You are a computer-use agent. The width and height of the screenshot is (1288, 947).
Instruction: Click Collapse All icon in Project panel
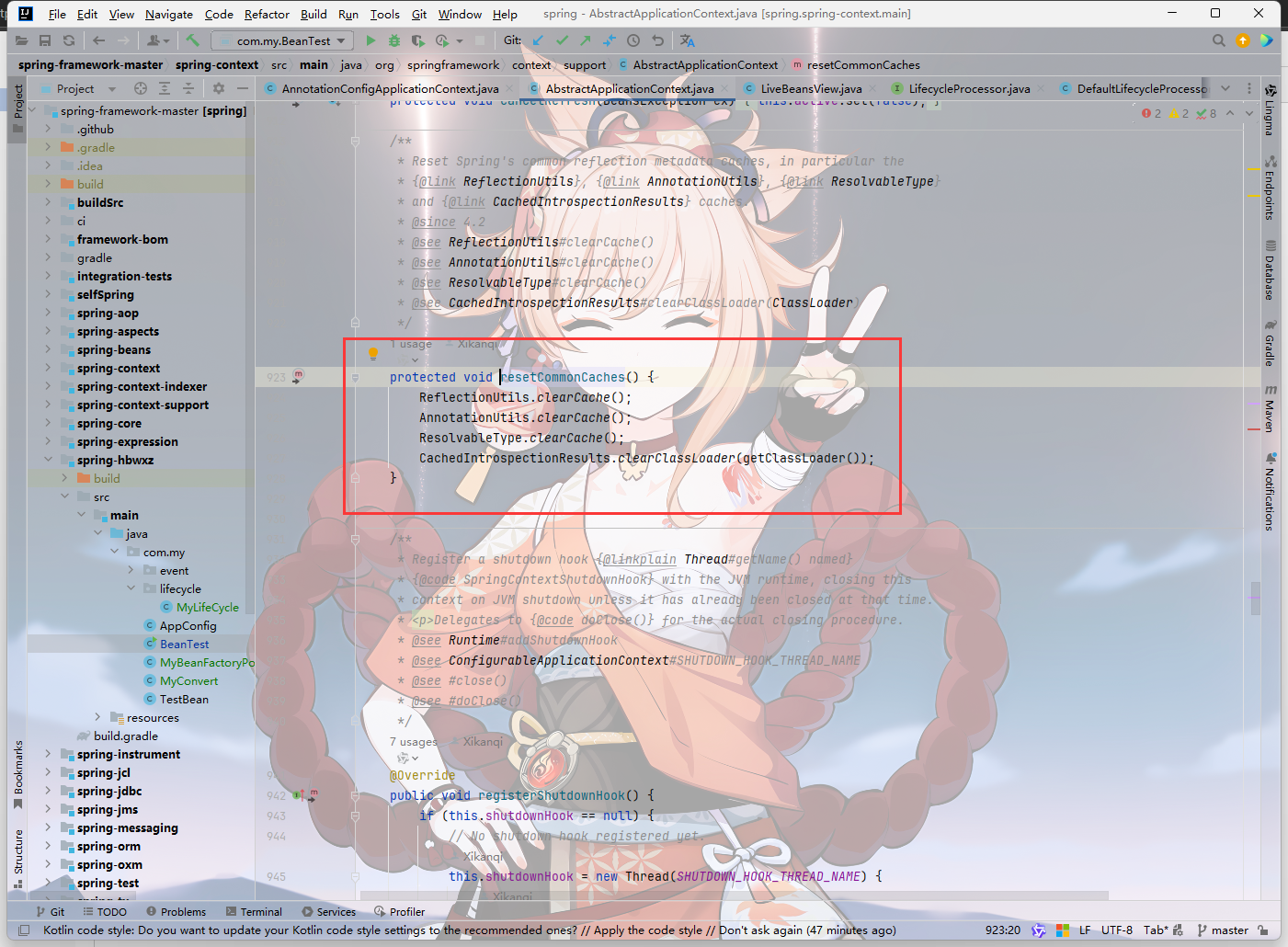coord(188,88)
